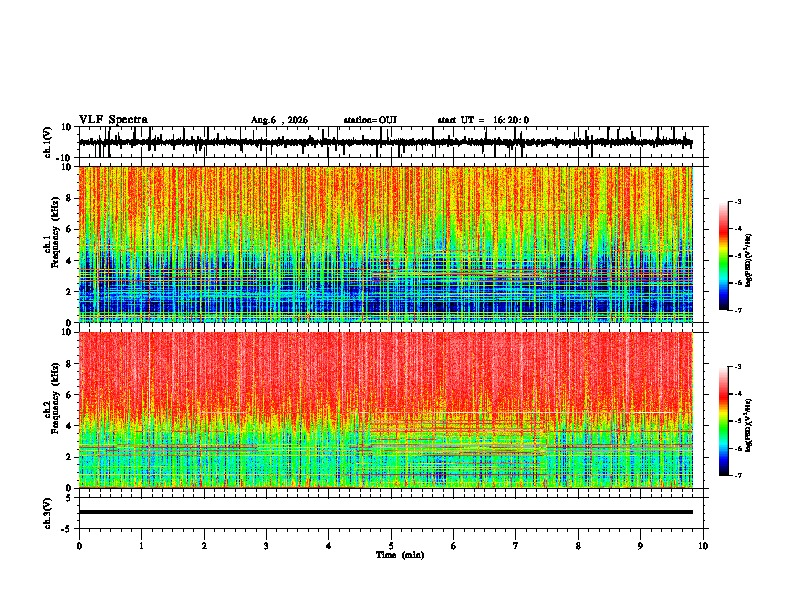Click inside the ch.2 frequency spectrogram

pyautogui.click(x=386, y=410)
